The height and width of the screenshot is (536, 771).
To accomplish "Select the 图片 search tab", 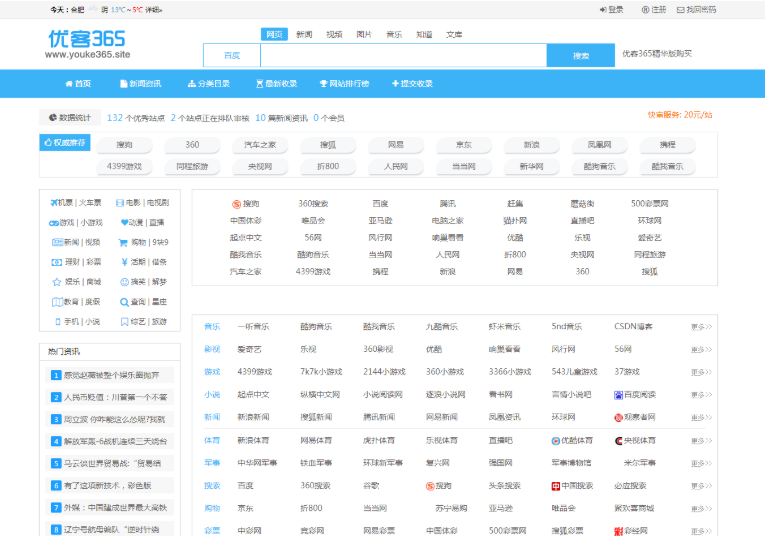I will click(364, 34).
